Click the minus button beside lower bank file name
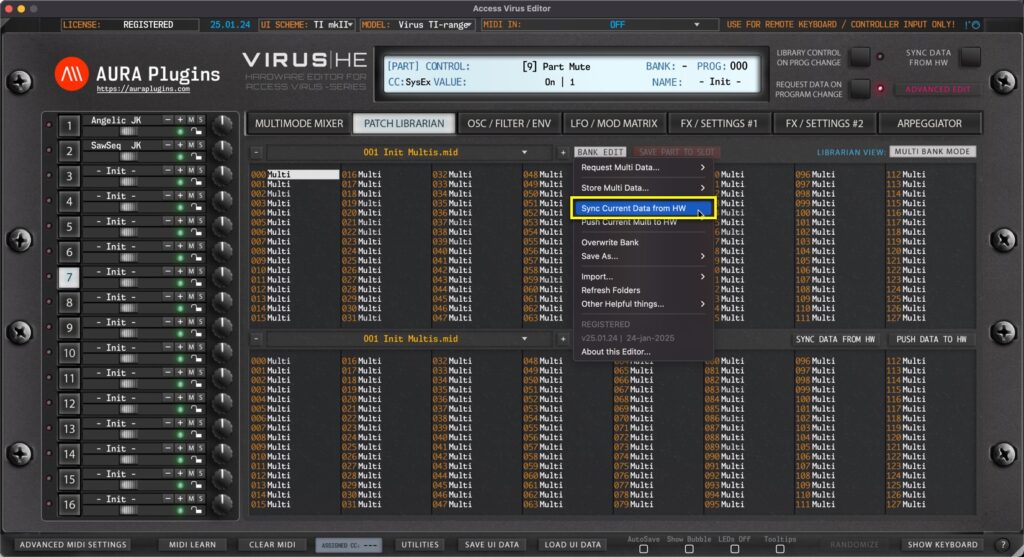The image size is (1024, 557). (x=257, y=339)
